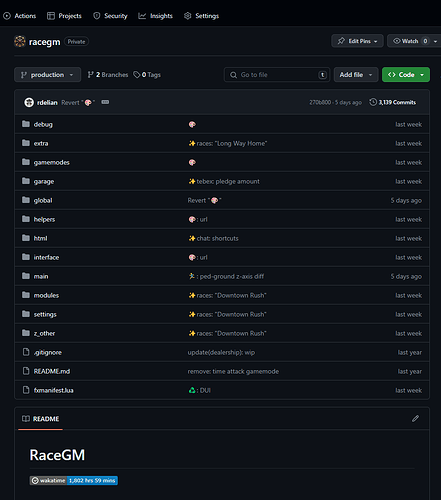Click the pencil icon to edit README
The height and width of the screenshot is (500, 441).
click(415, 418)
